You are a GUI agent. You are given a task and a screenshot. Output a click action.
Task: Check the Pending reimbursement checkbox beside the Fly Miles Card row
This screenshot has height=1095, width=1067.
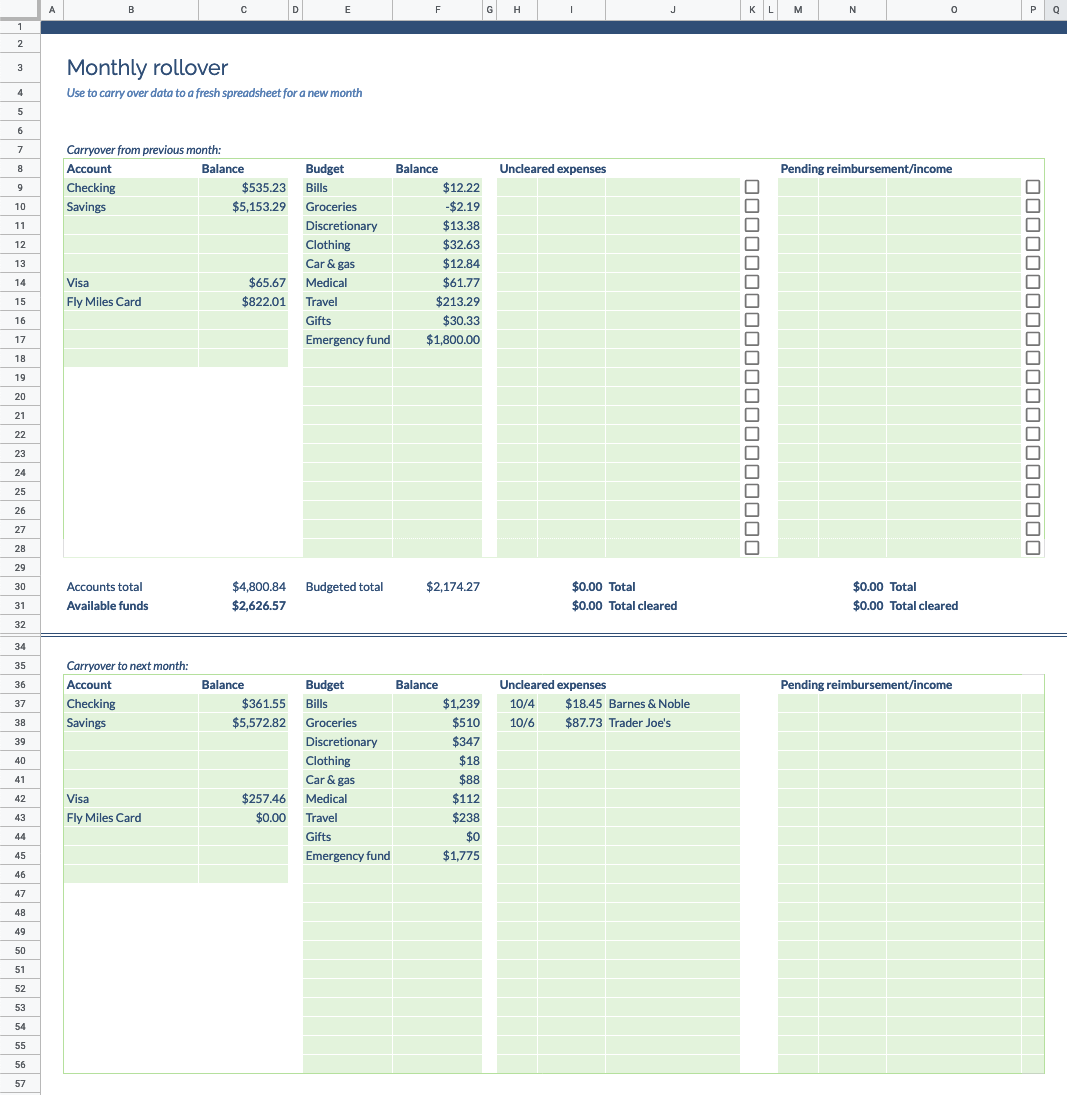tap(1032, 300)
